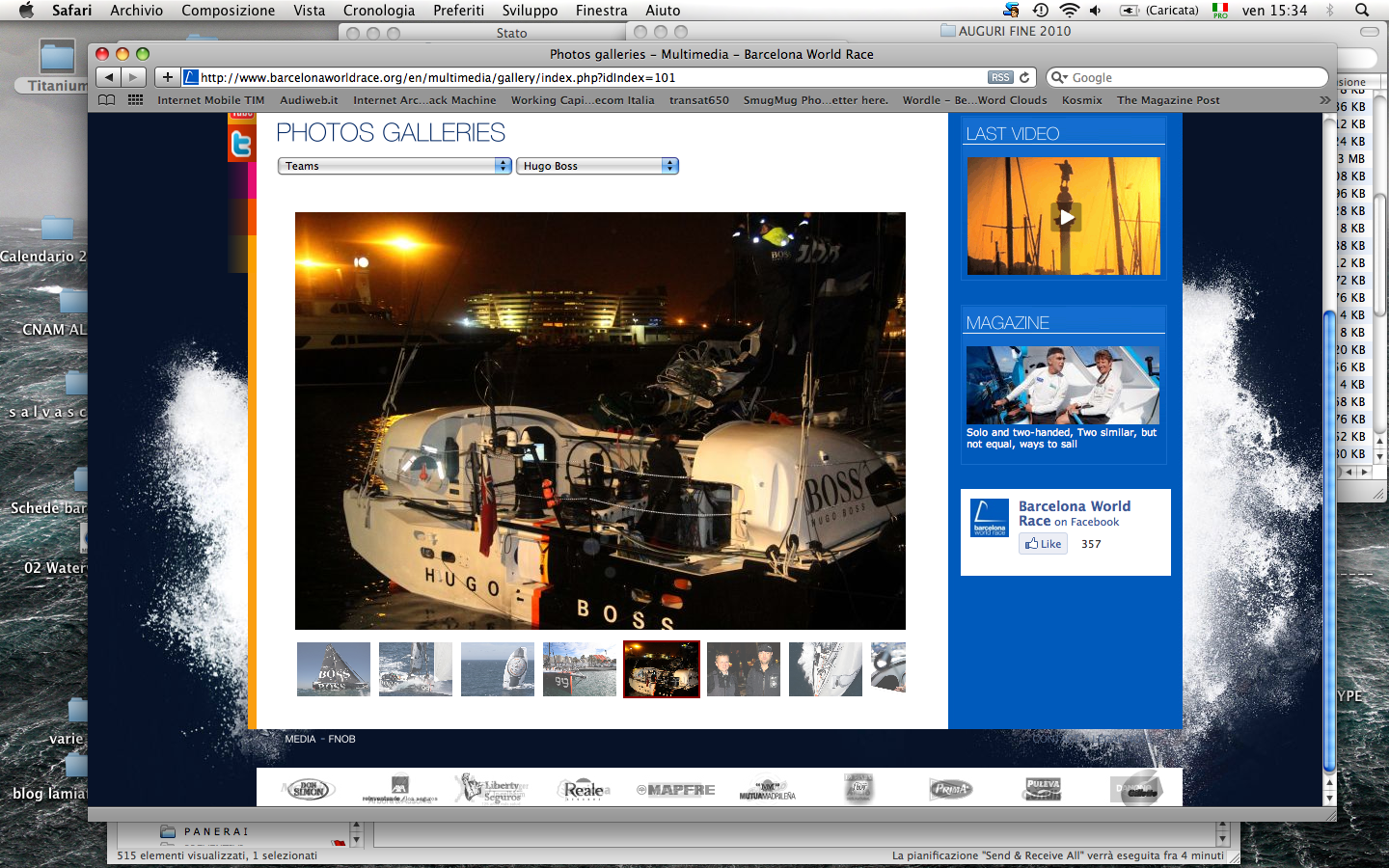Viewport: 1389px width, 868px height.
Task: Click the Prima sponsor logo
Action: click(x=951, y=790)
